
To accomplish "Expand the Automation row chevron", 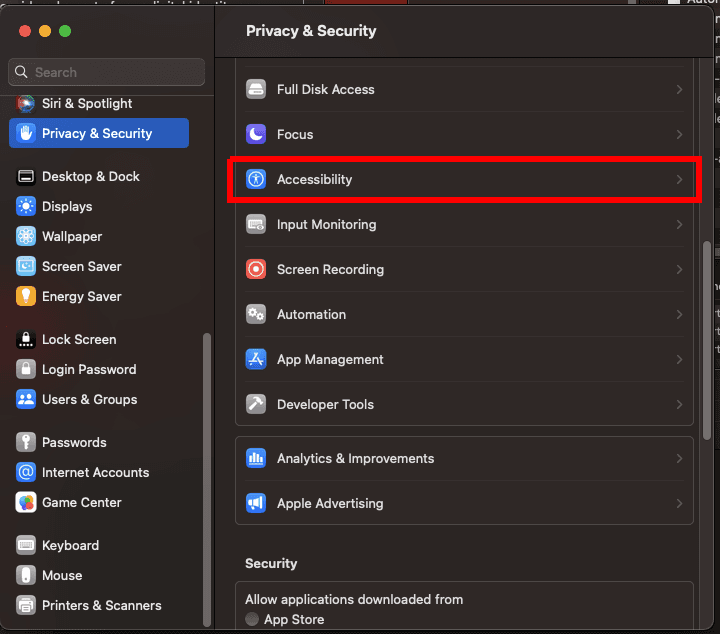I will tap(679, 314).
